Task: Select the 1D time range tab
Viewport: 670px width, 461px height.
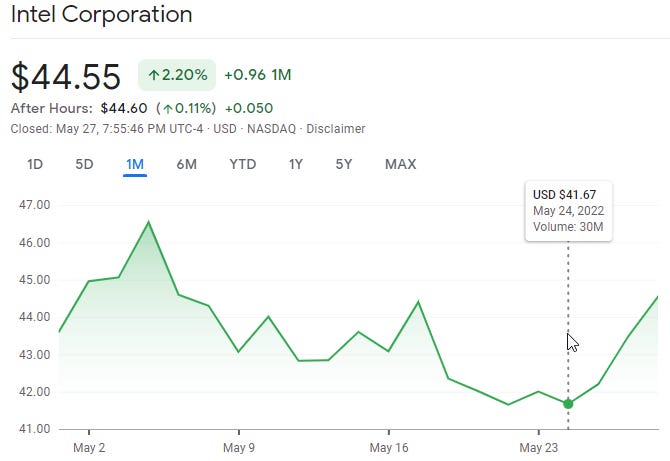Action: 35,164
